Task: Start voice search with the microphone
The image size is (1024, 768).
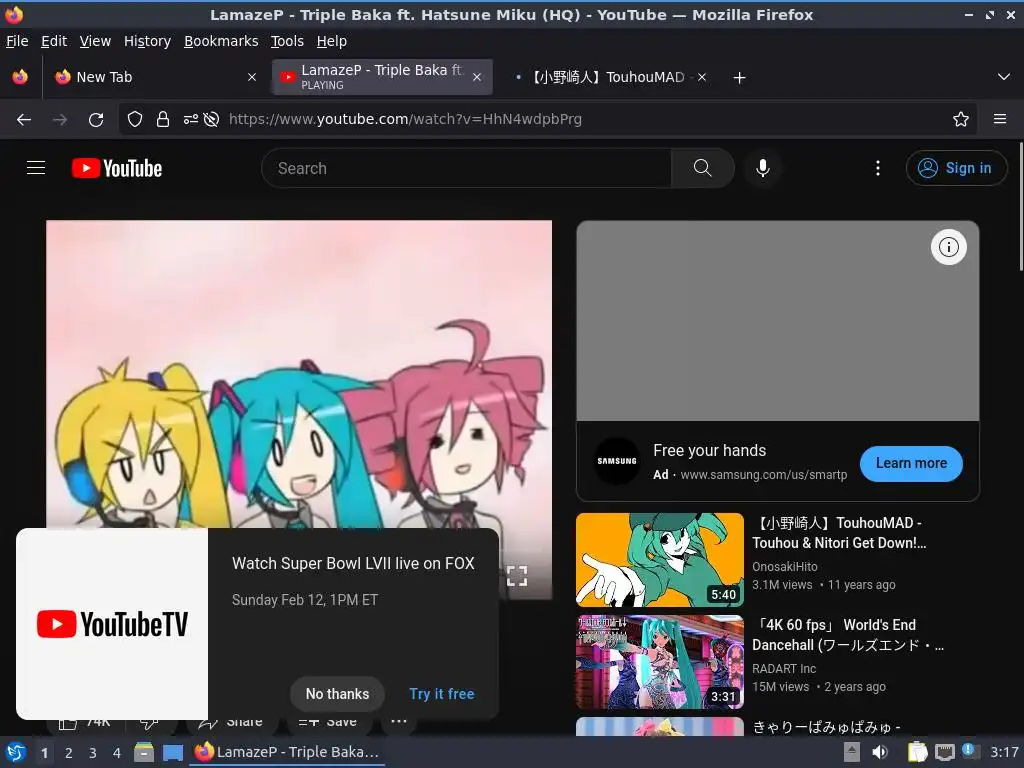Action: [762, 168]
